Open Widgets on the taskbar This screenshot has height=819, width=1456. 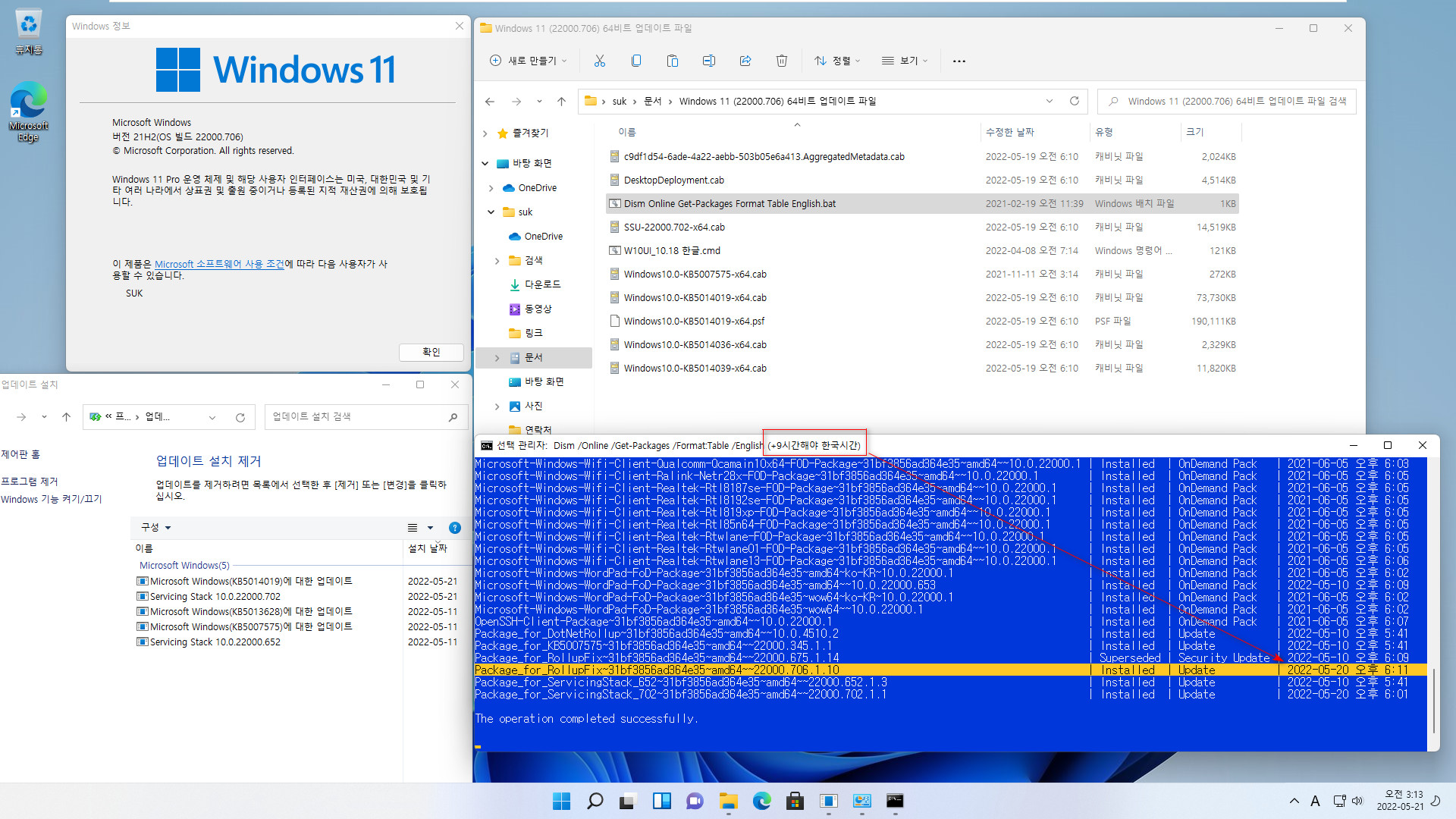662,801
